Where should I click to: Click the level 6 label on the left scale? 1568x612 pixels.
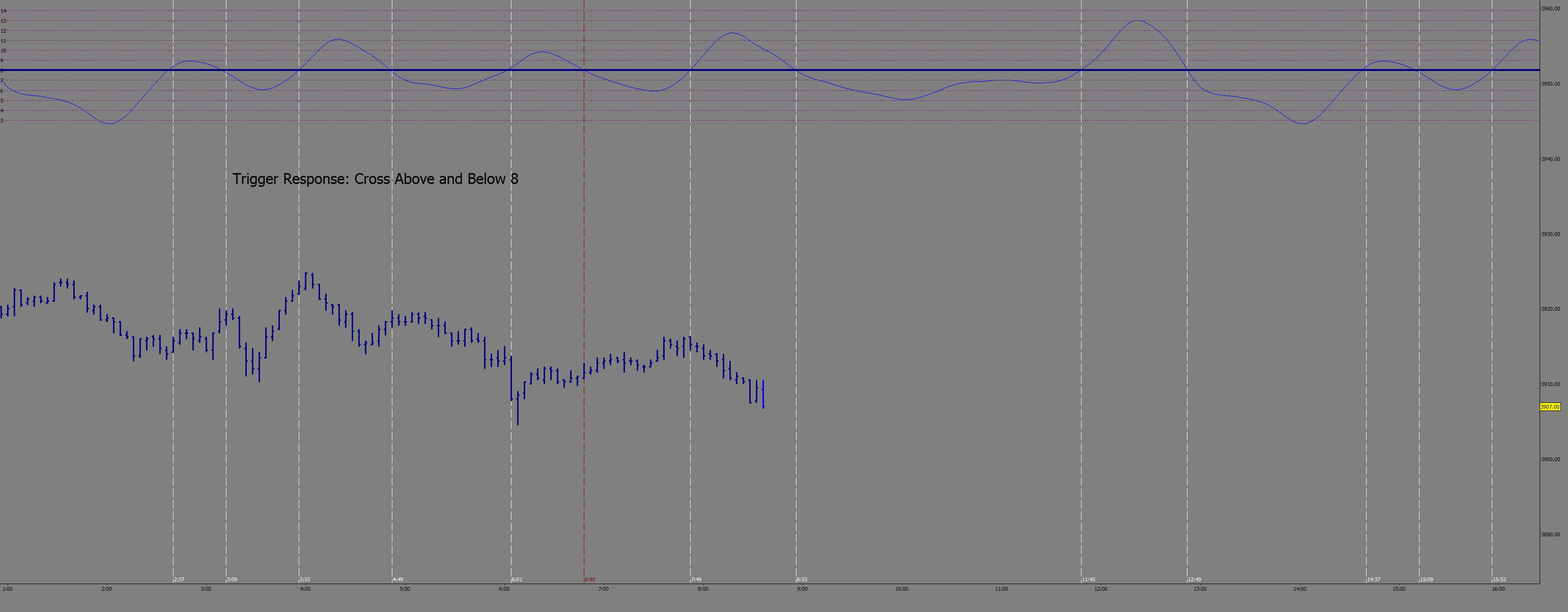pos(2,91)
